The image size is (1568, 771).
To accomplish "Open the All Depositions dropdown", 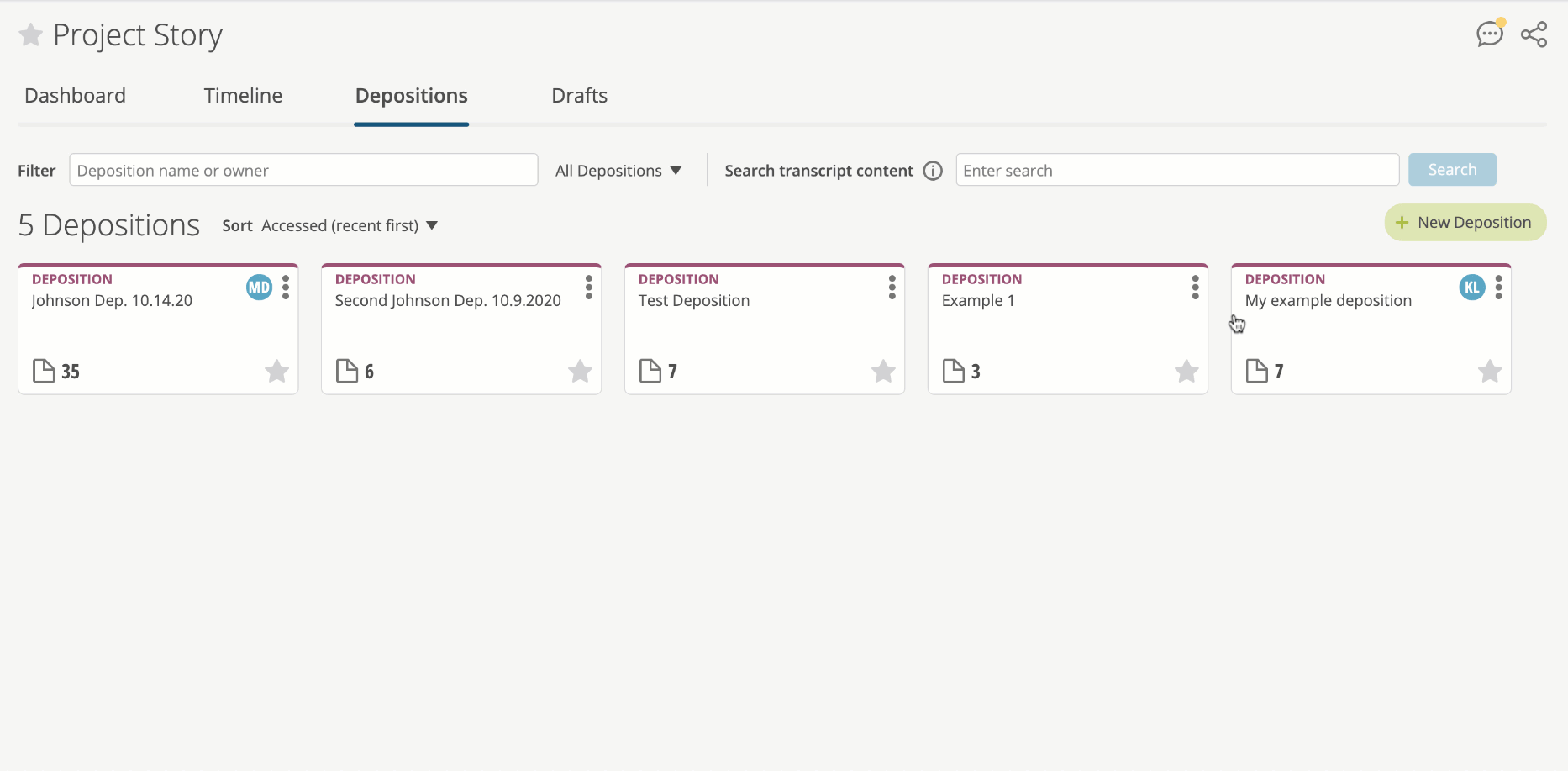I will (x=618, y=171).
